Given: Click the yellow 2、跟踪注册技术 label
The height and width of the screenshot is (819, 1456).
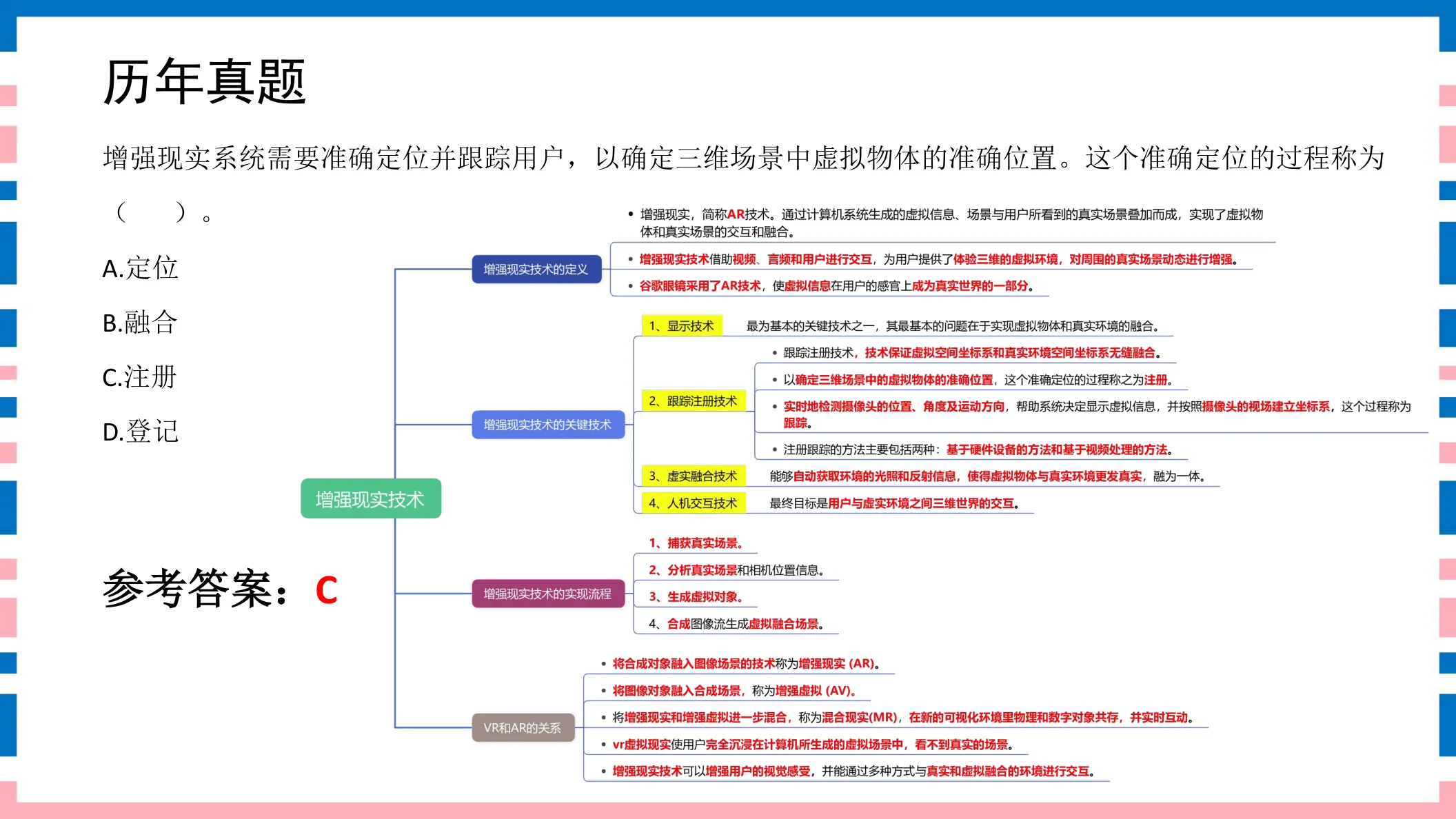Looking at the screenshot, I should point(694,401).
